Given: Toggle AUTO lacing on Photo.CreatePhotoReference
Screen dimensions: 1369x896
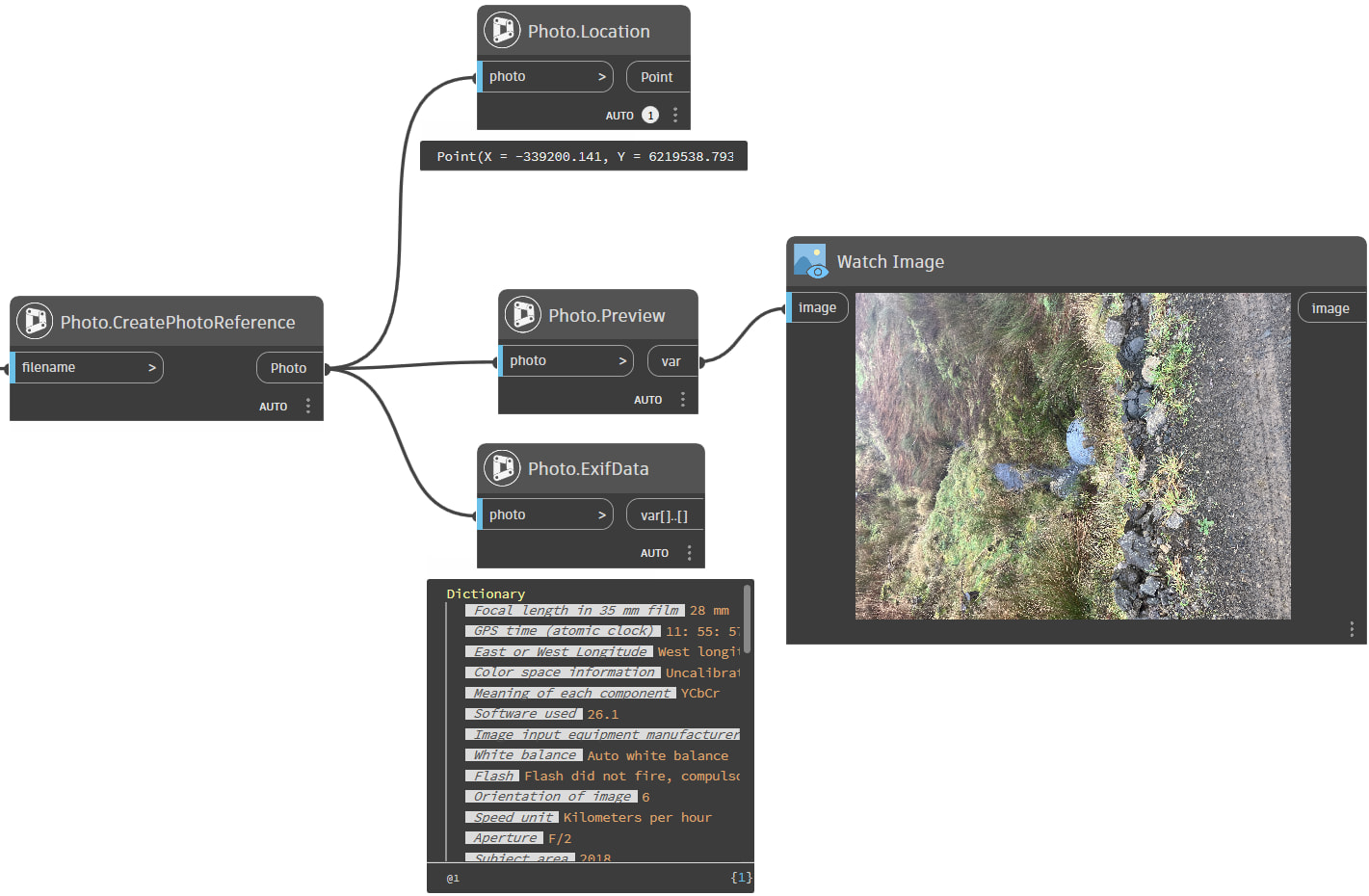Looking at the screenshot, I should pyautogui.click(x=274, y=406).
